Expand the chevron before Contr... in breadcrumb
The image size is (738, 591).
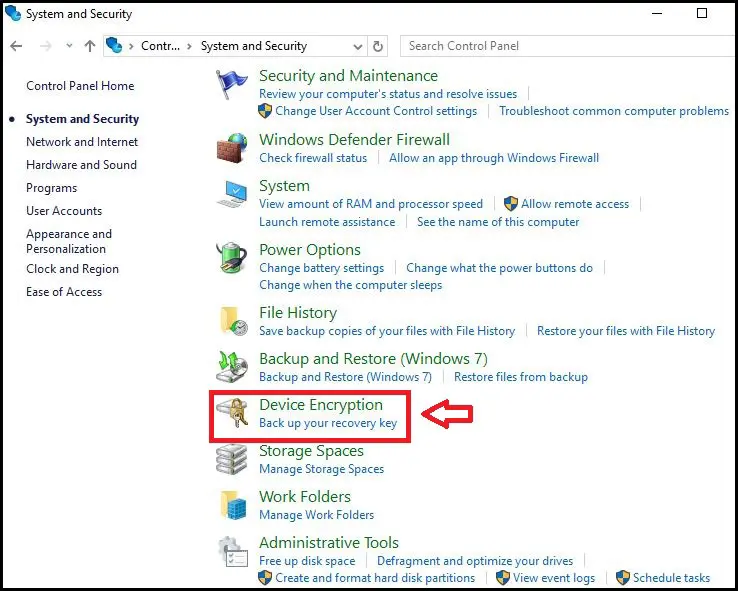[x=131, y=46]
